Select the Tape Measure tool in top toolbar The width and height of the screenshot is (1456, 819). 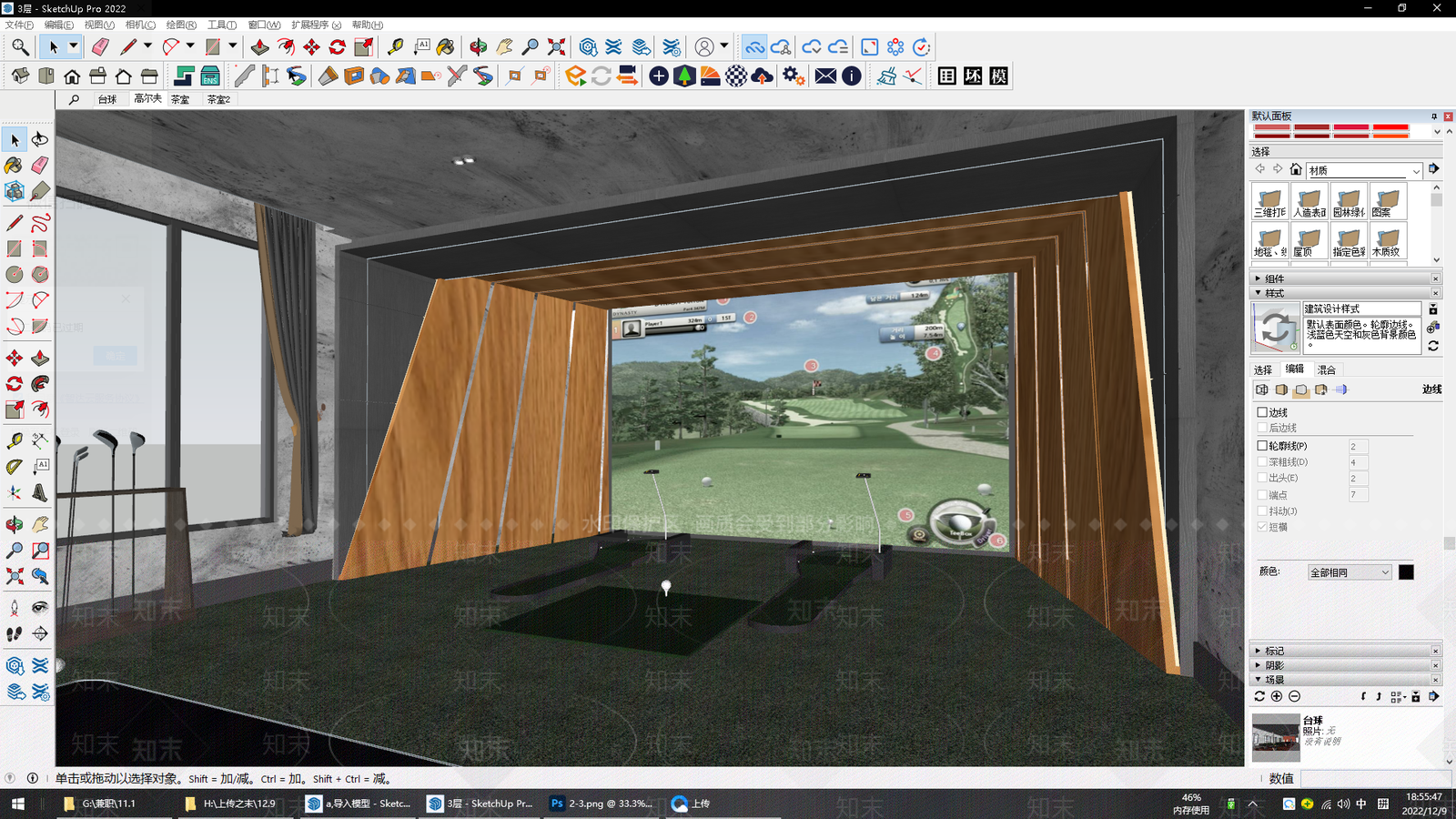395,46
